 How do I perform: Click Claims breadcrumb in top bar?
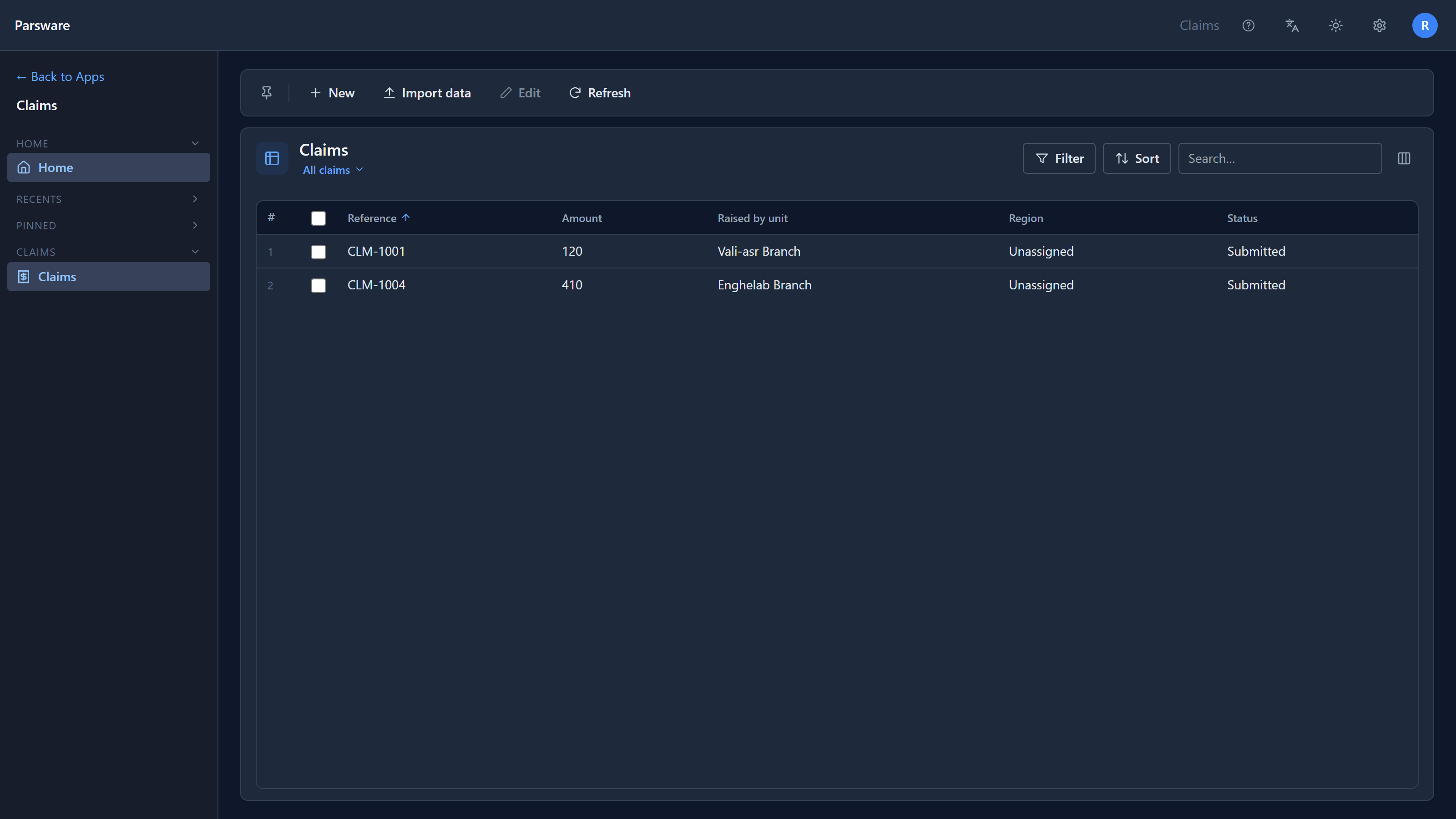1199,25
